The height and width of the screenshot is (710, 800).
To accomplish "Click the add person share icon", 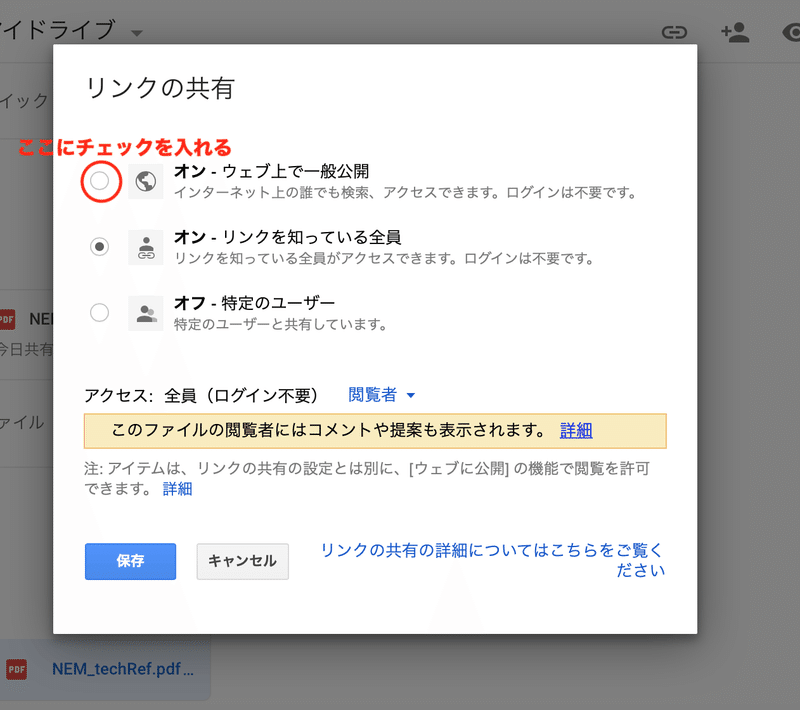I will pos(735,33).
